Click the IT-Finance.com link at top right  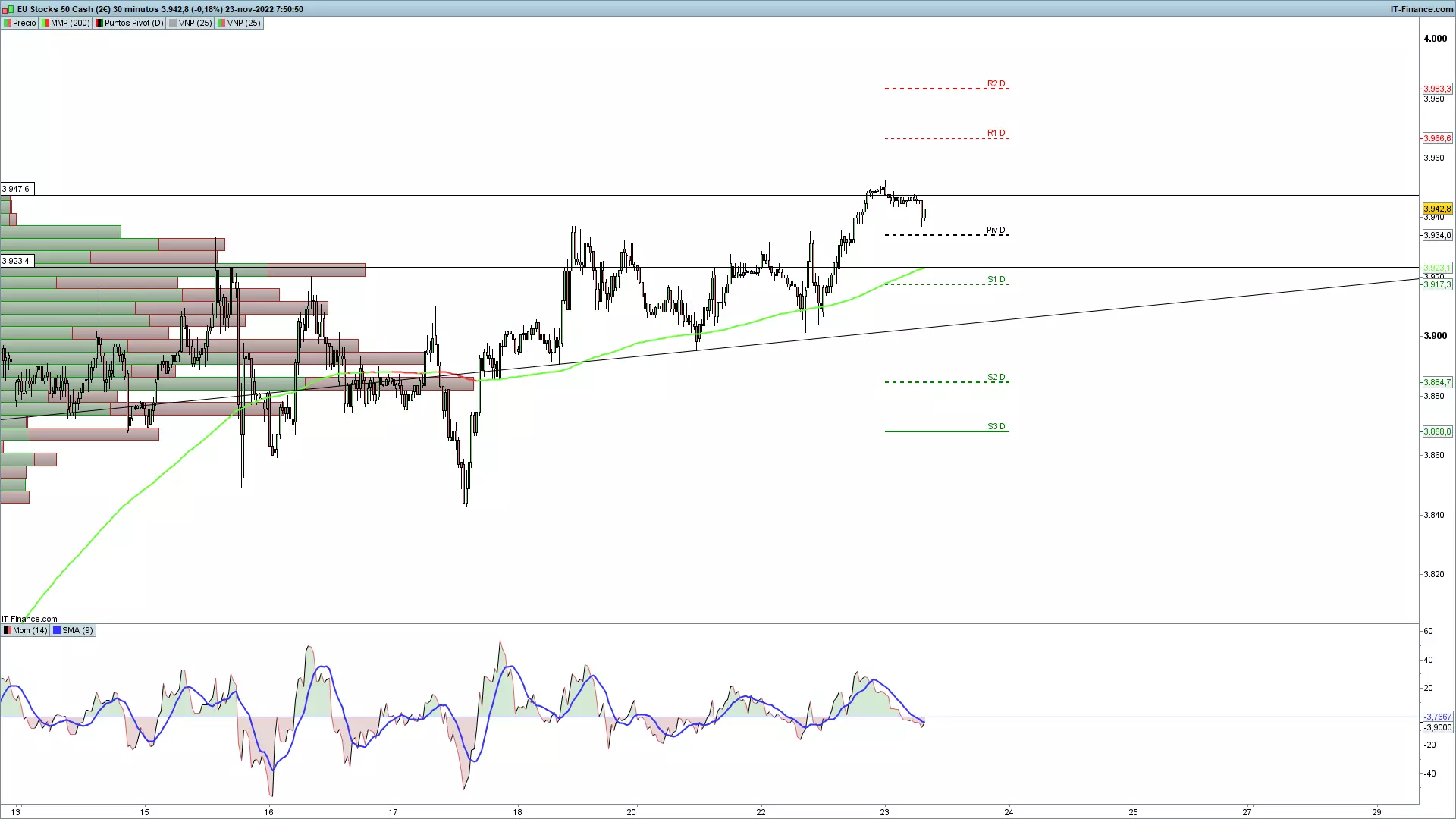[1422, 9]
